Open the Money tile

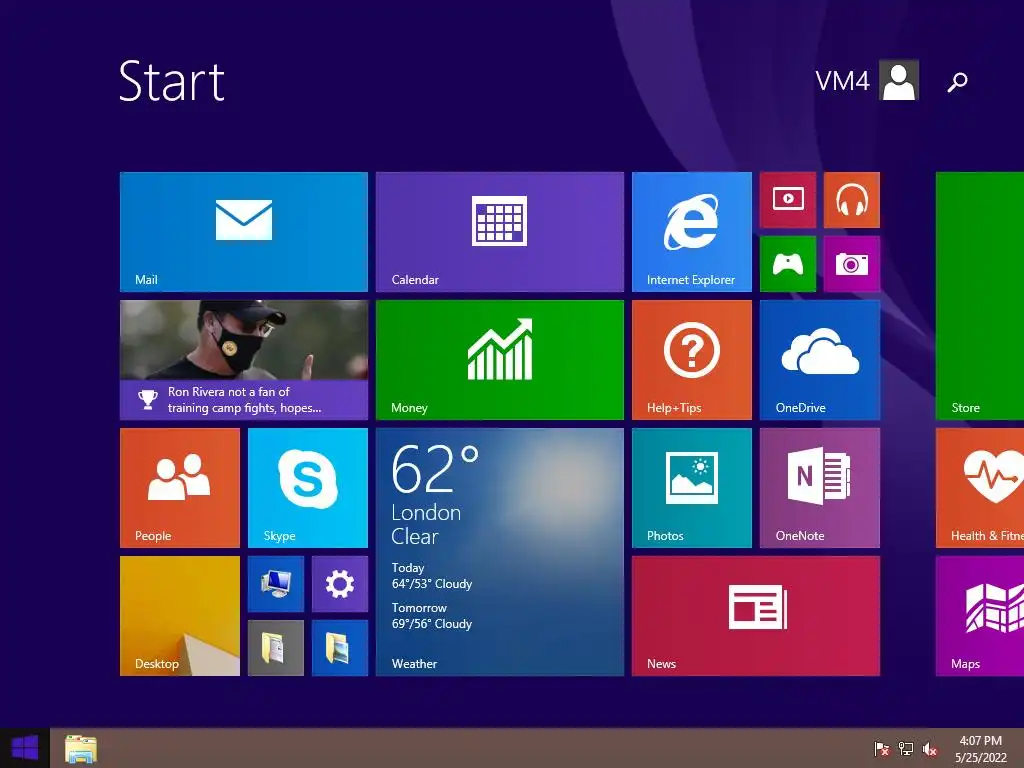point(500,360)
